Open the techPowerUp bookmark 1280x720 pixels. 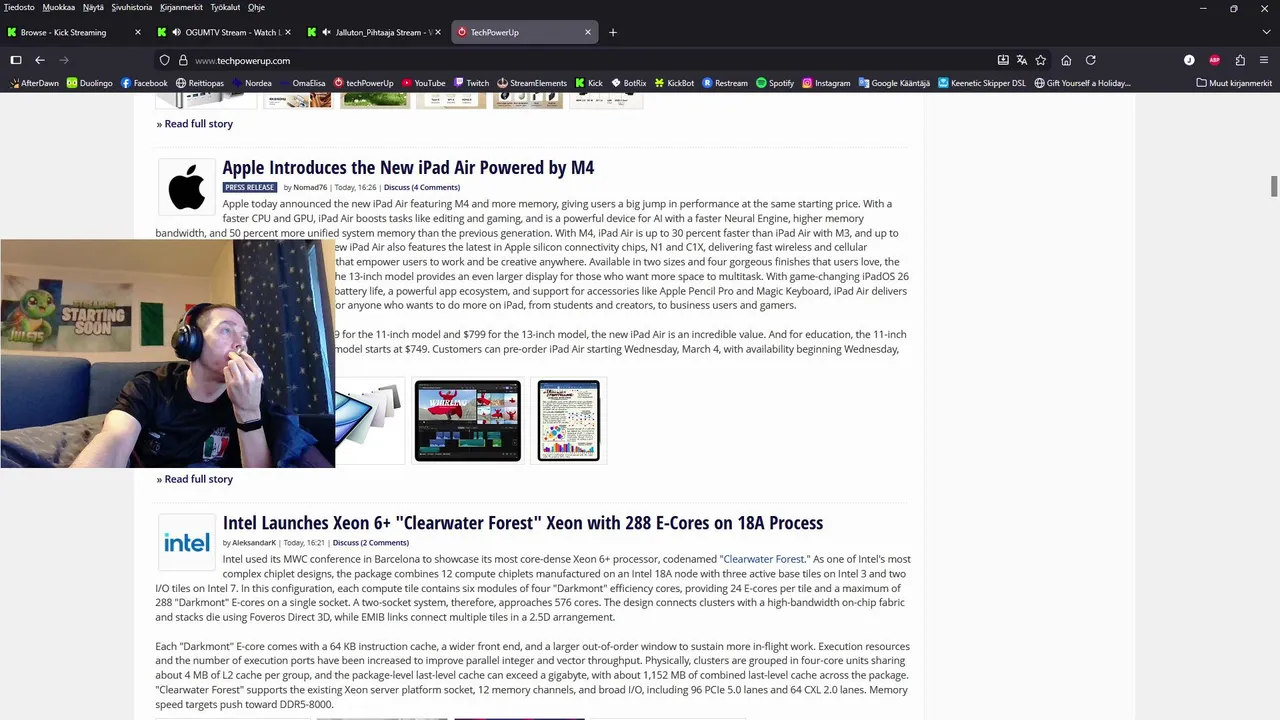tap(364, 83)
